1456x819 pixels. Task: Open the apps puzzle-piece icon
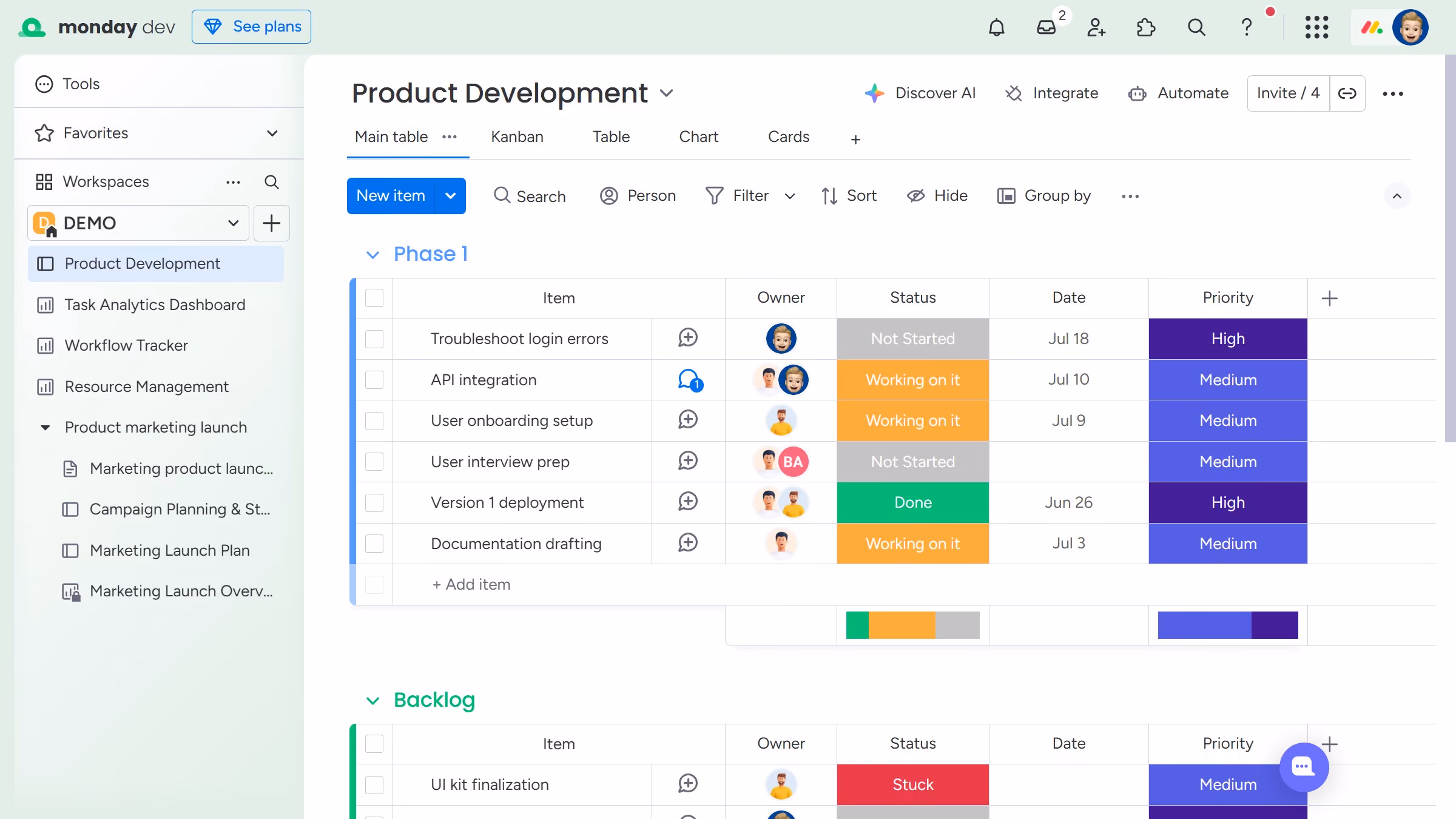(1146, 27)
